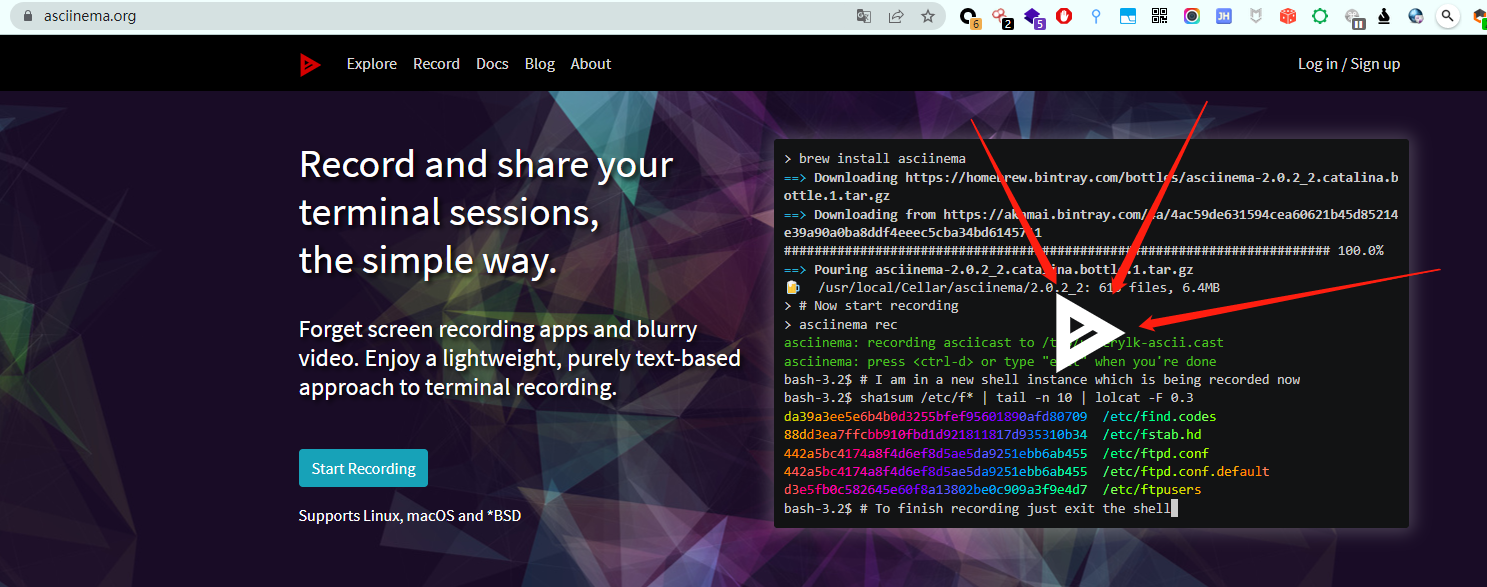Open the Docs page
1487x587 pixels.
492,64
